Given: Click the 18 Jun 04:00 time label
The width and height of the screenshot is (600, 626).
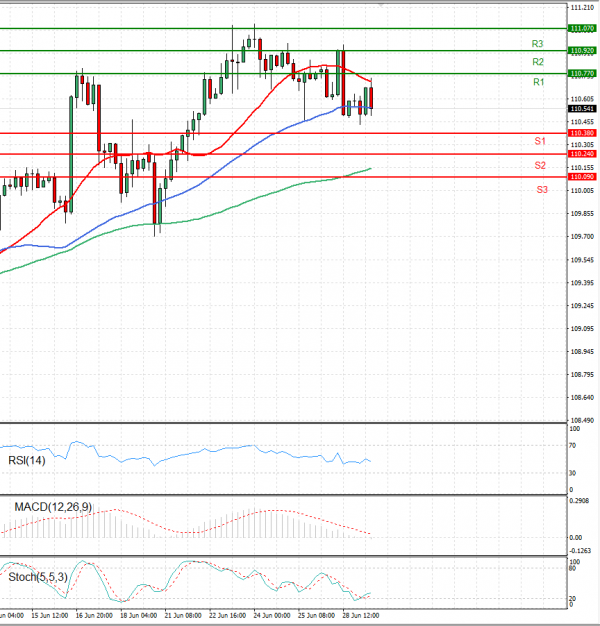Looking at the screenshot, I should 139,615.
